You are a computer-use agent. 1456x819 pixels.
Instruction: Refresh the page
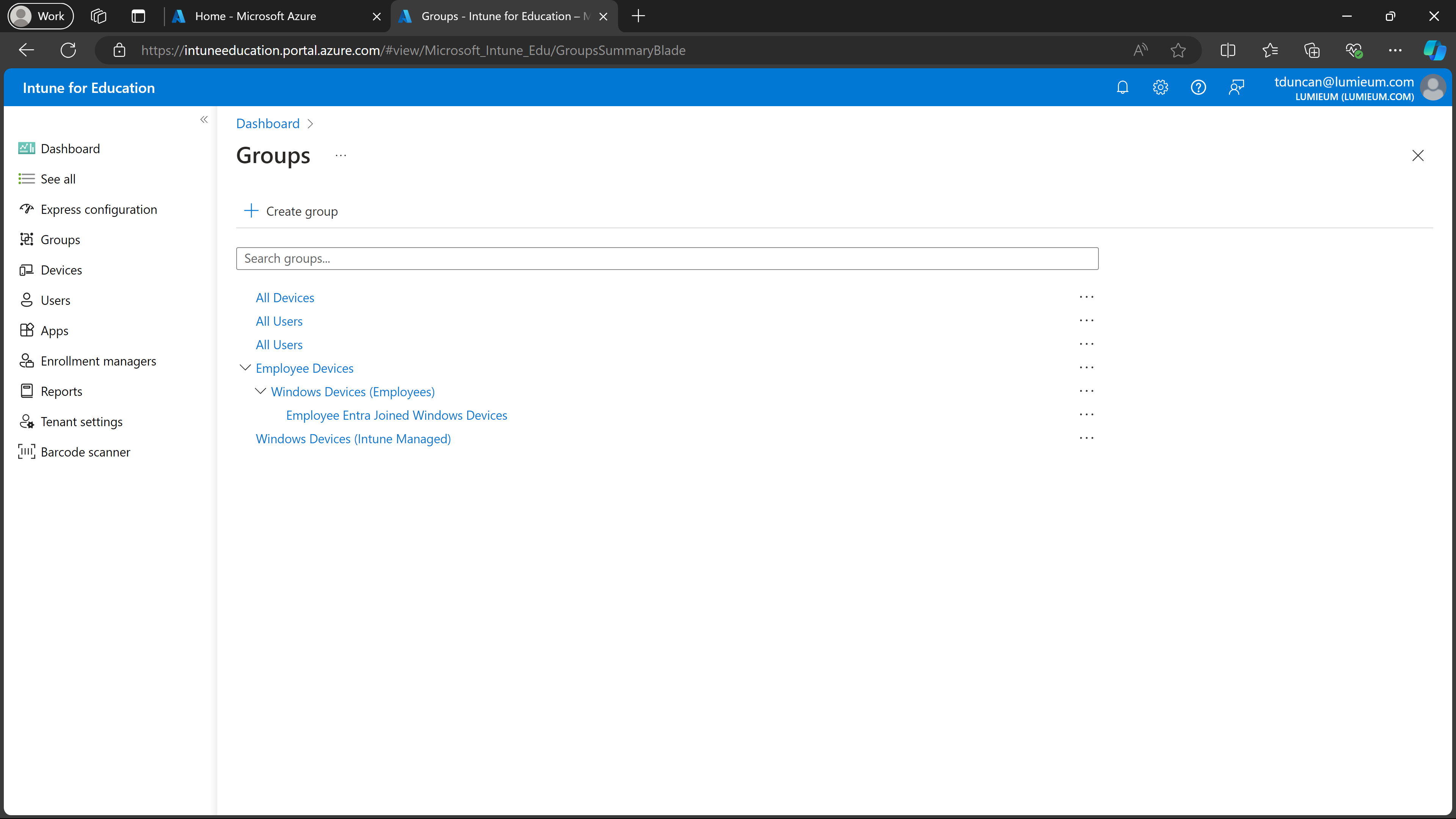coord(68,50)
